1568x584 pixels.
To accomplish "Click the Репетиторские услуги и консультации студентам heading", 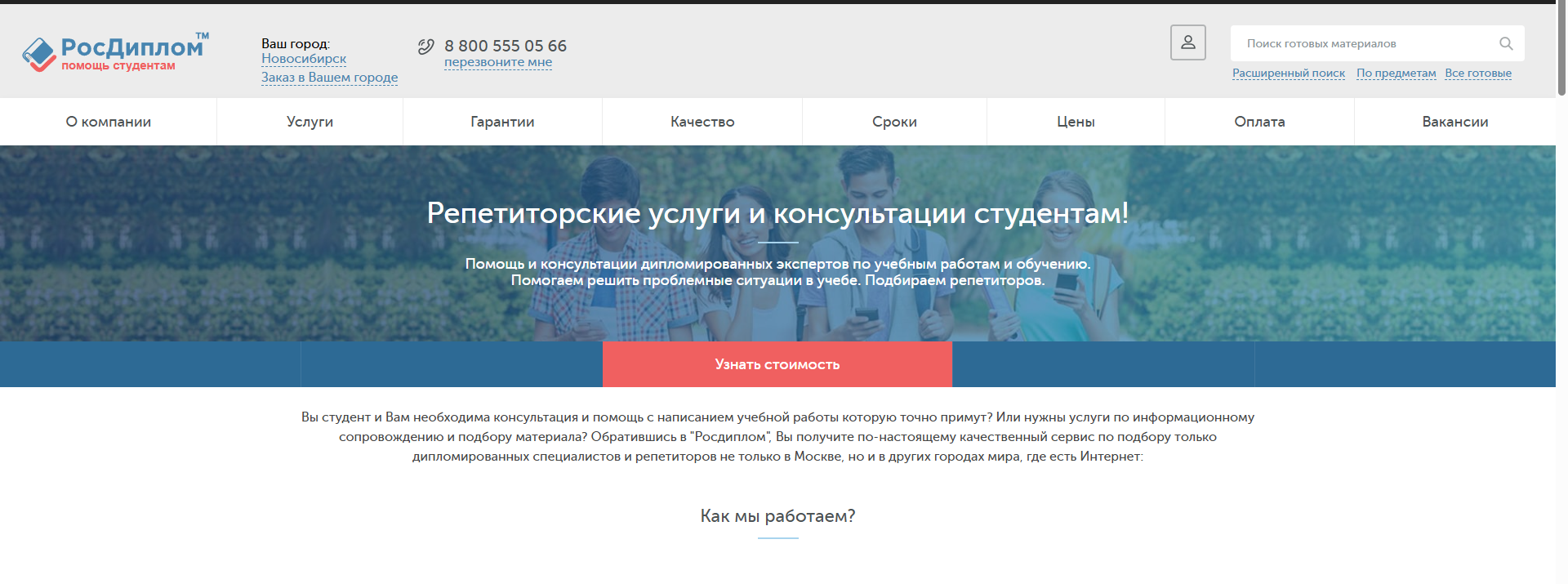I will 777,213.
